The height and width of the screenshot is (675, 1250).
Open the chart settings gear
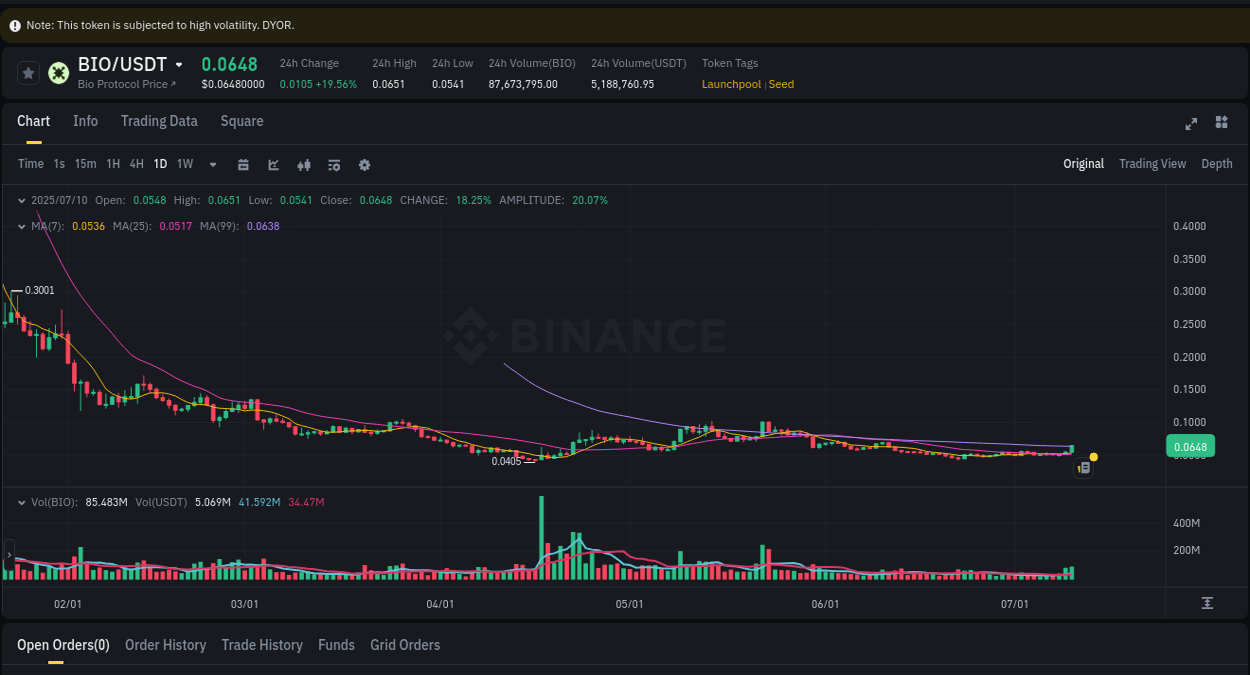pos(364,164)
